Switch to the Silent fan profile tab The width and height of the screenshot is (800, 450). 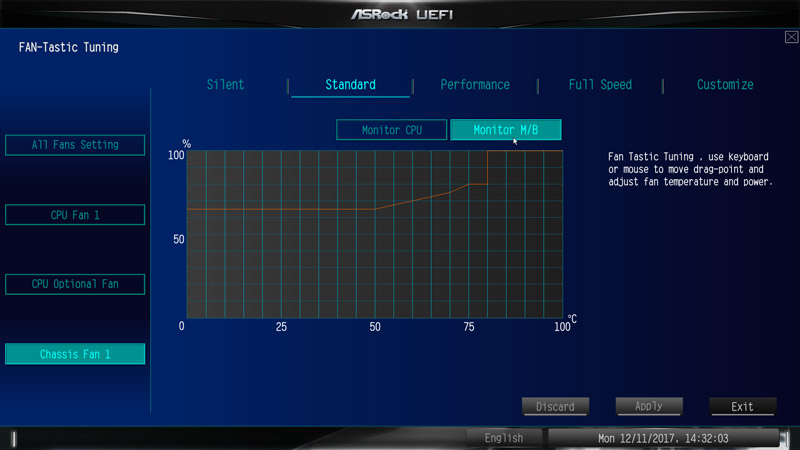[225, 85]
